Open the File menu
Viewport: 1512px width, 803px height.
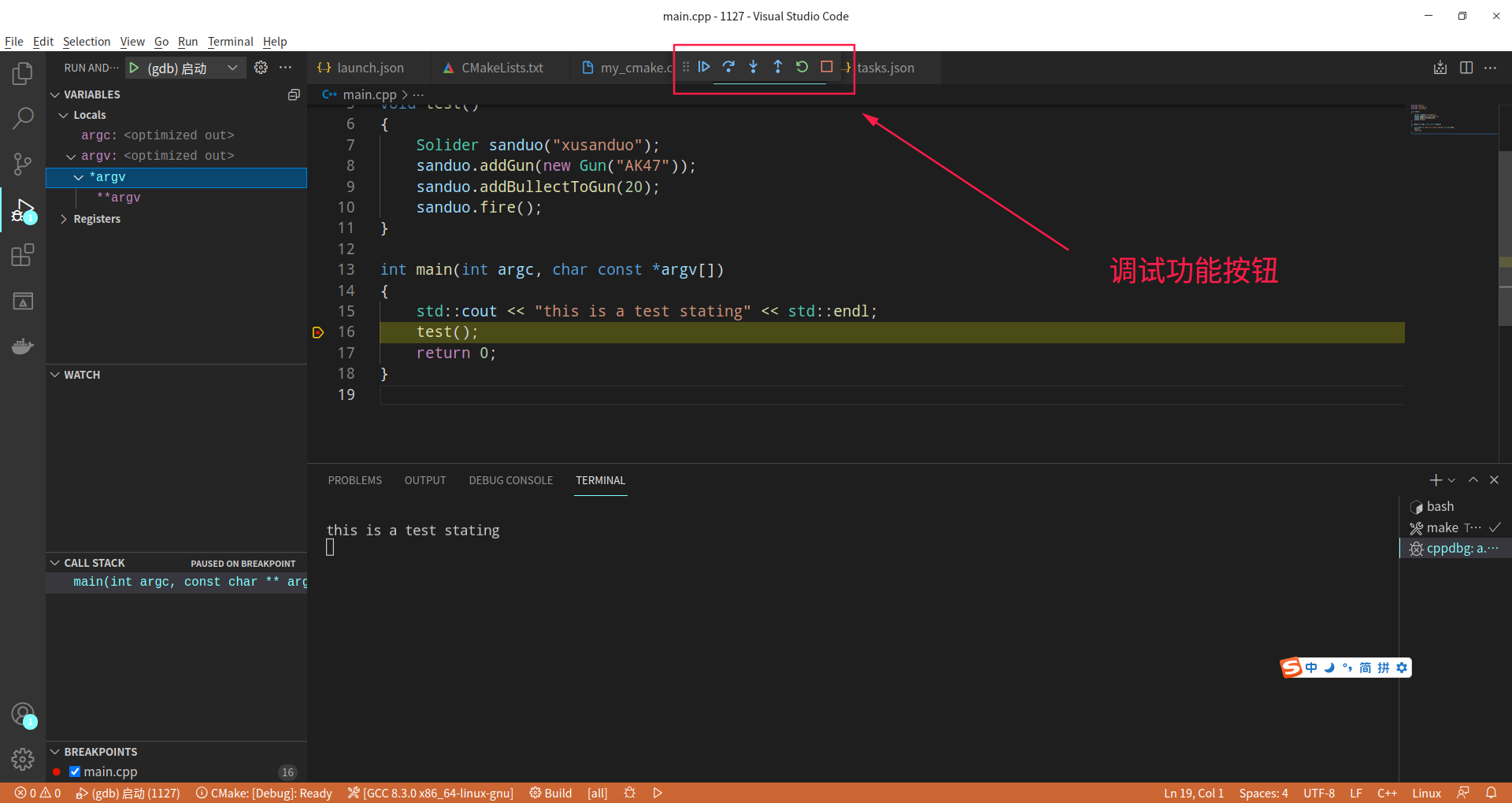pos(13,42)
